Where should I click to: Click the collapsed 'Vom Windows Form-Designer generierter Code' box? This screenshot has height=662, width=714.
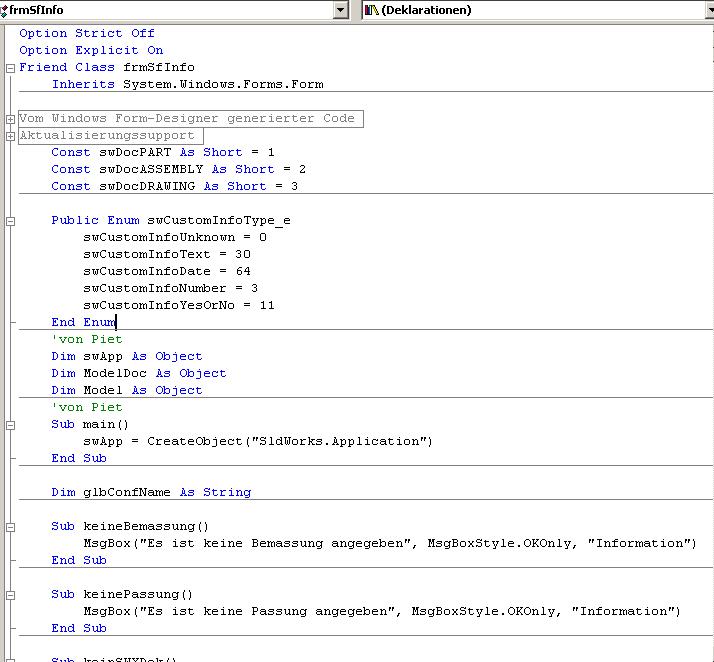coord(187,119)
